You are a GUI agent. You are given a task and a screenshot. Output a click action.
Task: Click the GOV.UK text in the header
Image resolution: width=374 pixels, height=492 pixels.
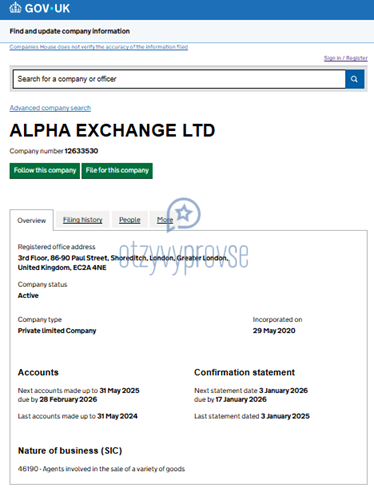tap(47, 8)
